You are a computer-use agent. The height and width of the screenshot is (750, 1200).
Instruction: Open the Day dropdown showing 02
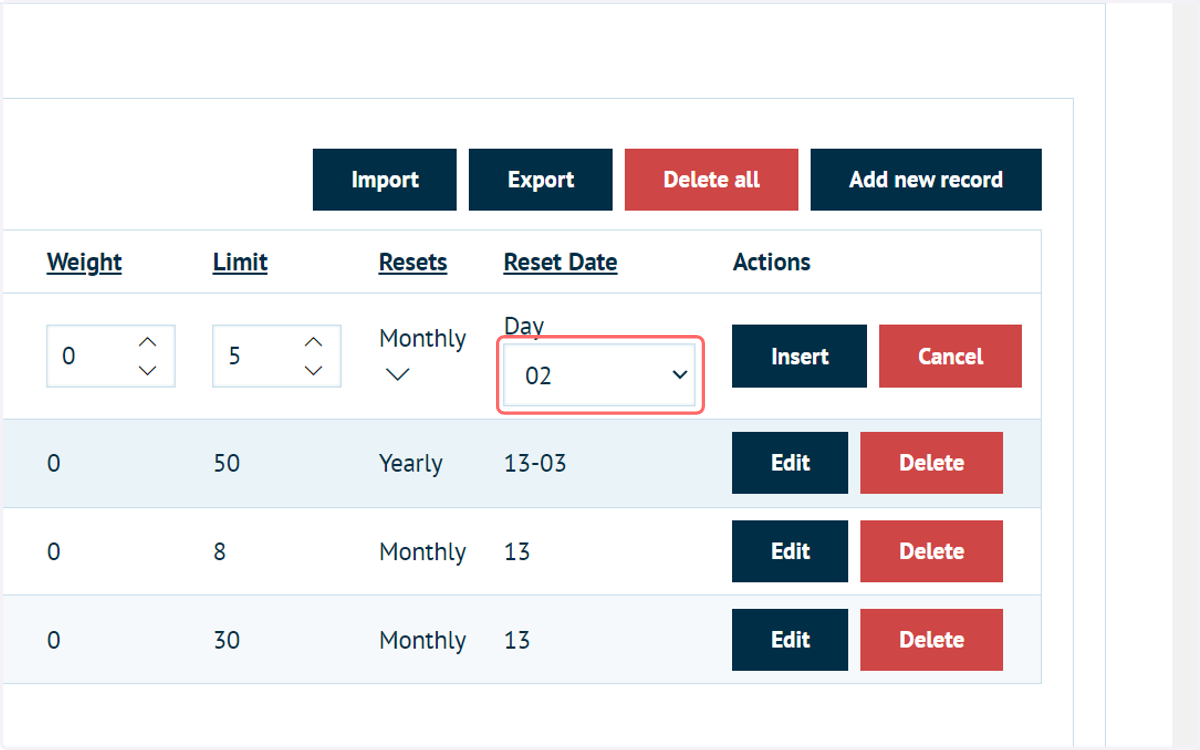[600, 375]
